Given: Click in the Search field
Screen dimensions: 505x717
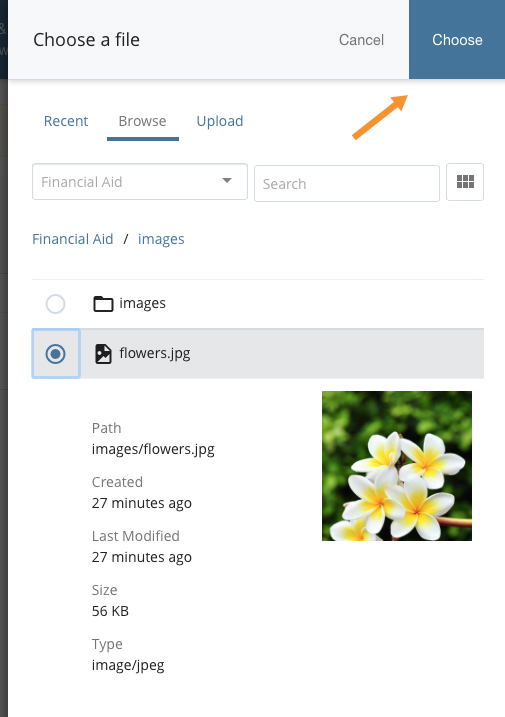Looking at the screenshot, I should click(x=347, y=184).
